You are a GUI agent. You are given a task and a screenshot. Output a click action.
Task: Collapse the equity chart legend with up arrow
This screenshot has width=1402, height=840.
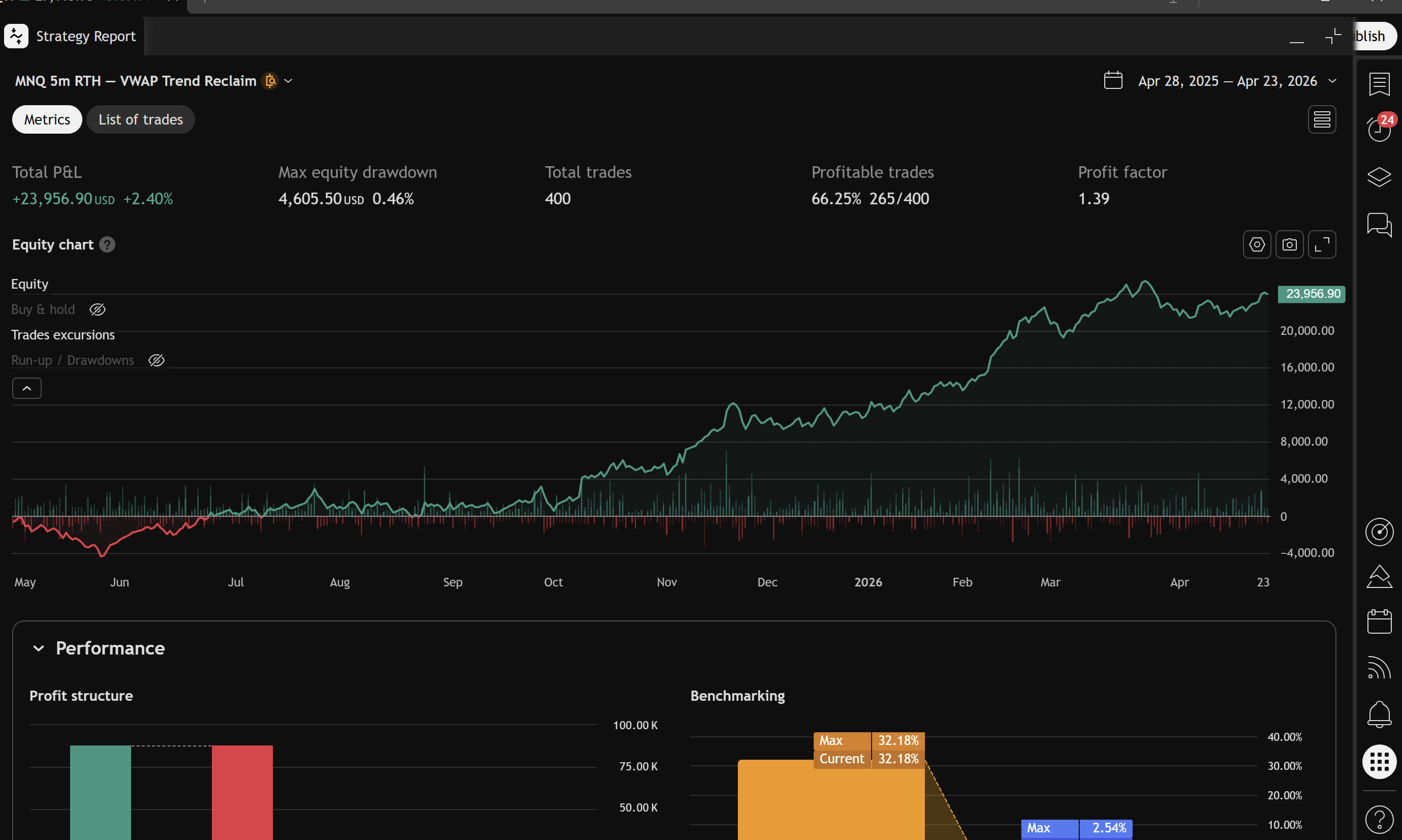[26, 388]
